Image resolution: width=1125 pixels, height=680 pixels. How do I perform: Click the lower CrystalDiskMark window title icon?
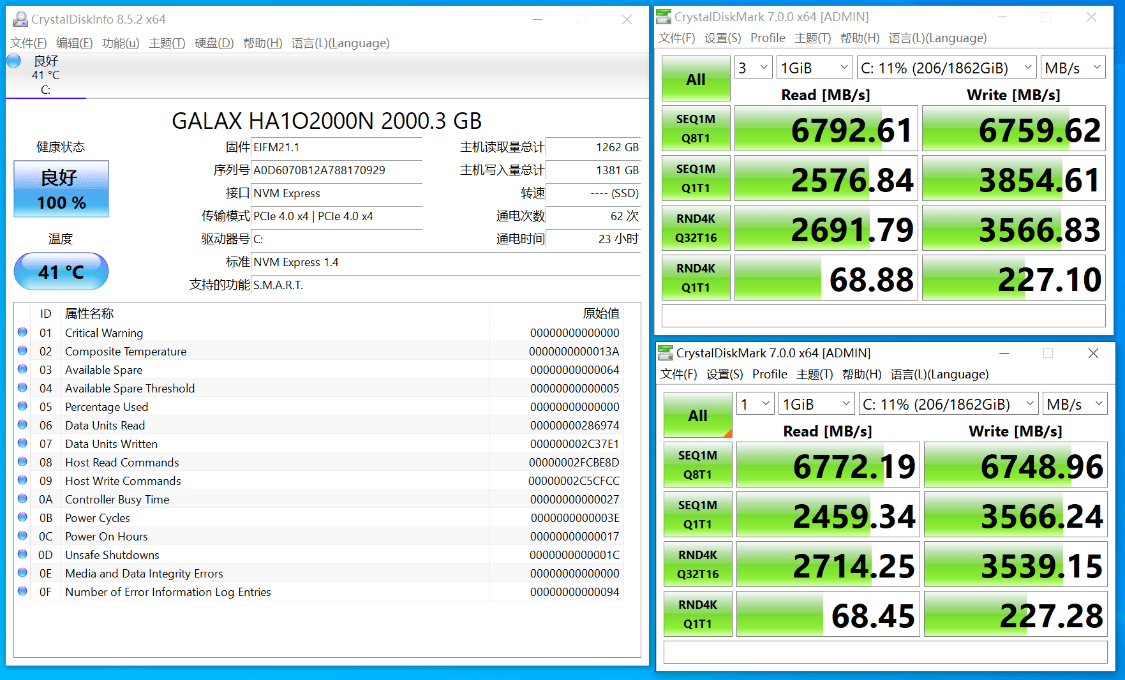pos(666,353)
